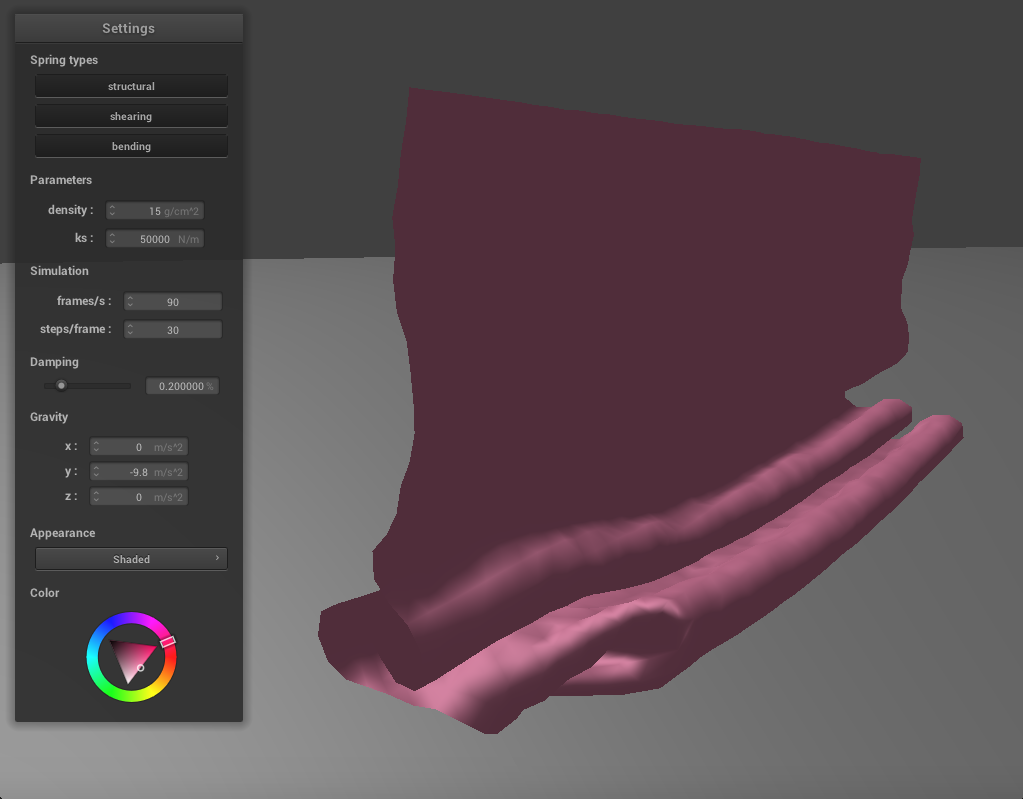
Task: Click the ks spinner arrows
Action: [112, 239]
